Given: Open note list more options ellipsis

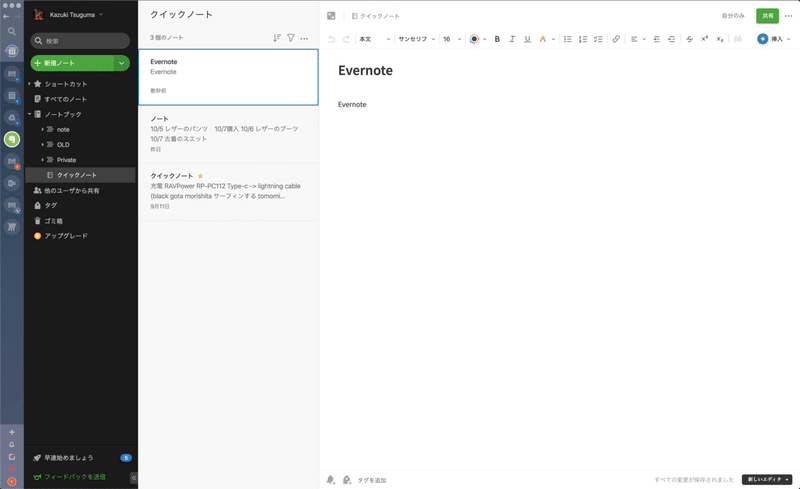Looking at the screenshot, I should click(305, 38).
